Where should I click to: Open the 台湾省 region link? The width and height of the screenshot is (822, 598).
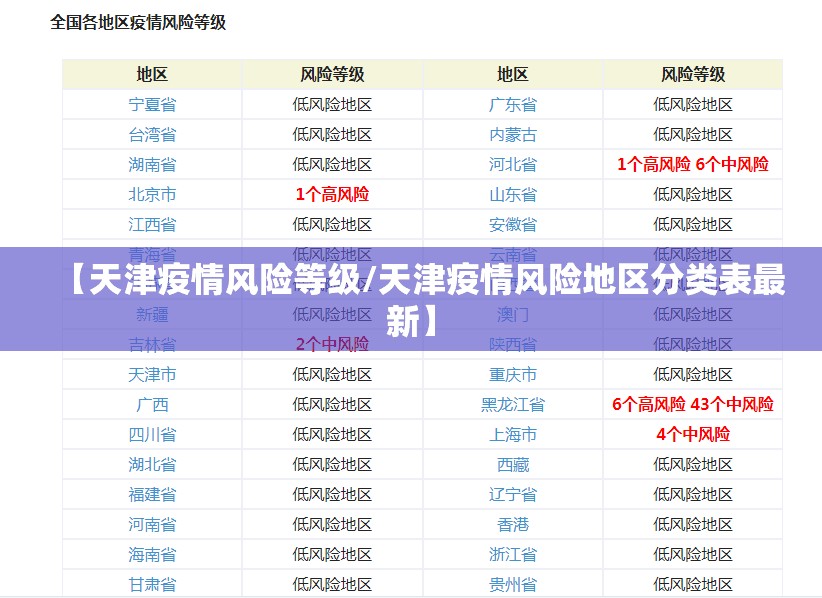[152, 134]
